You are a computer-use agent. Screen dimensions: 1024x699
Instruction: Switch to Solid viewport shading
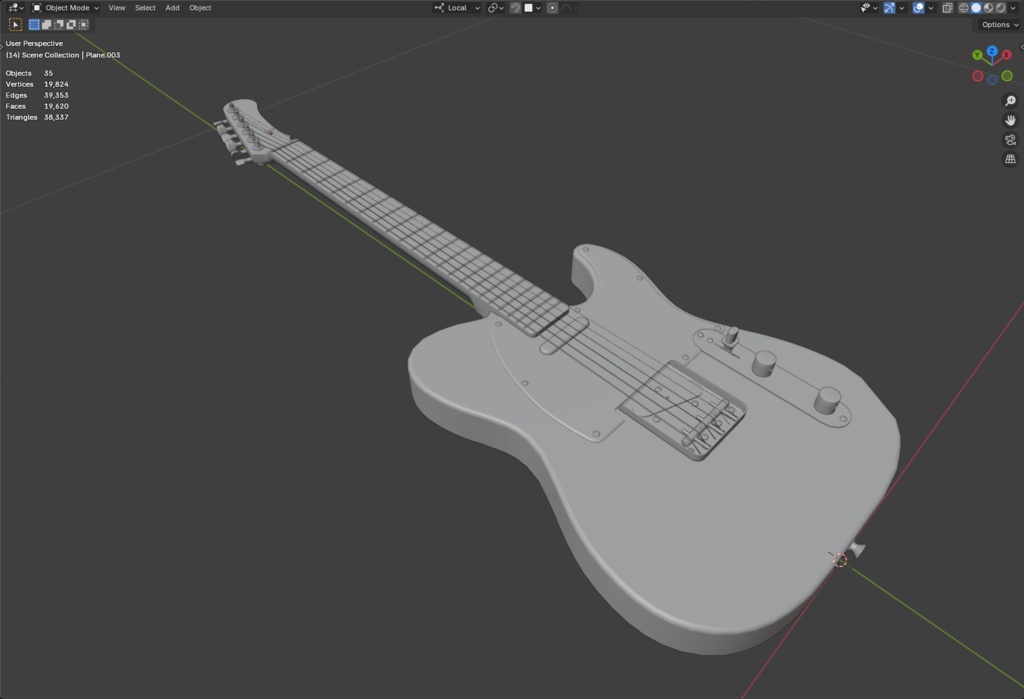pyautogui.click(x=976, y=8)
